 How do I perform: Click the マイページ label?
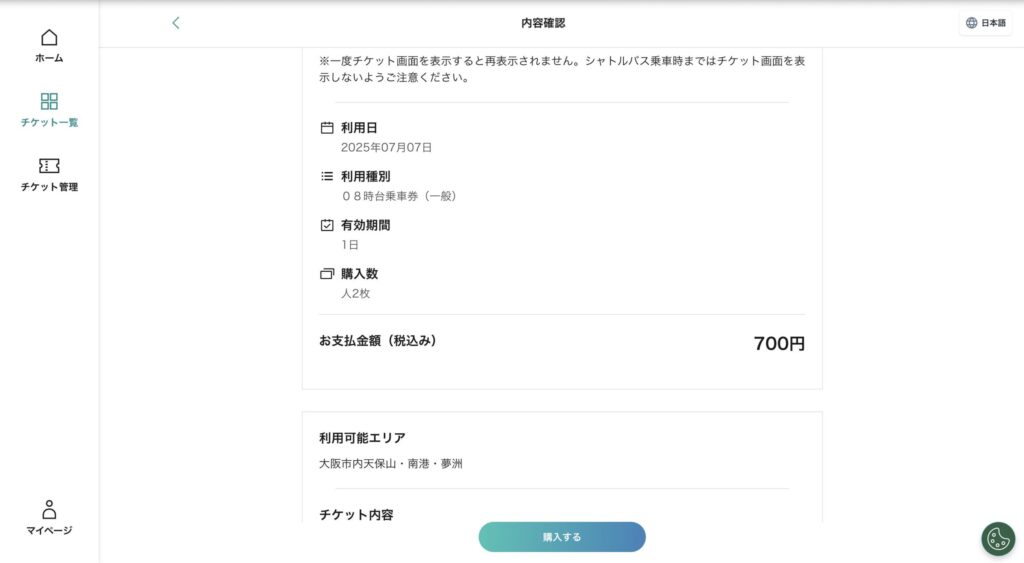click(x=49, y=531)
